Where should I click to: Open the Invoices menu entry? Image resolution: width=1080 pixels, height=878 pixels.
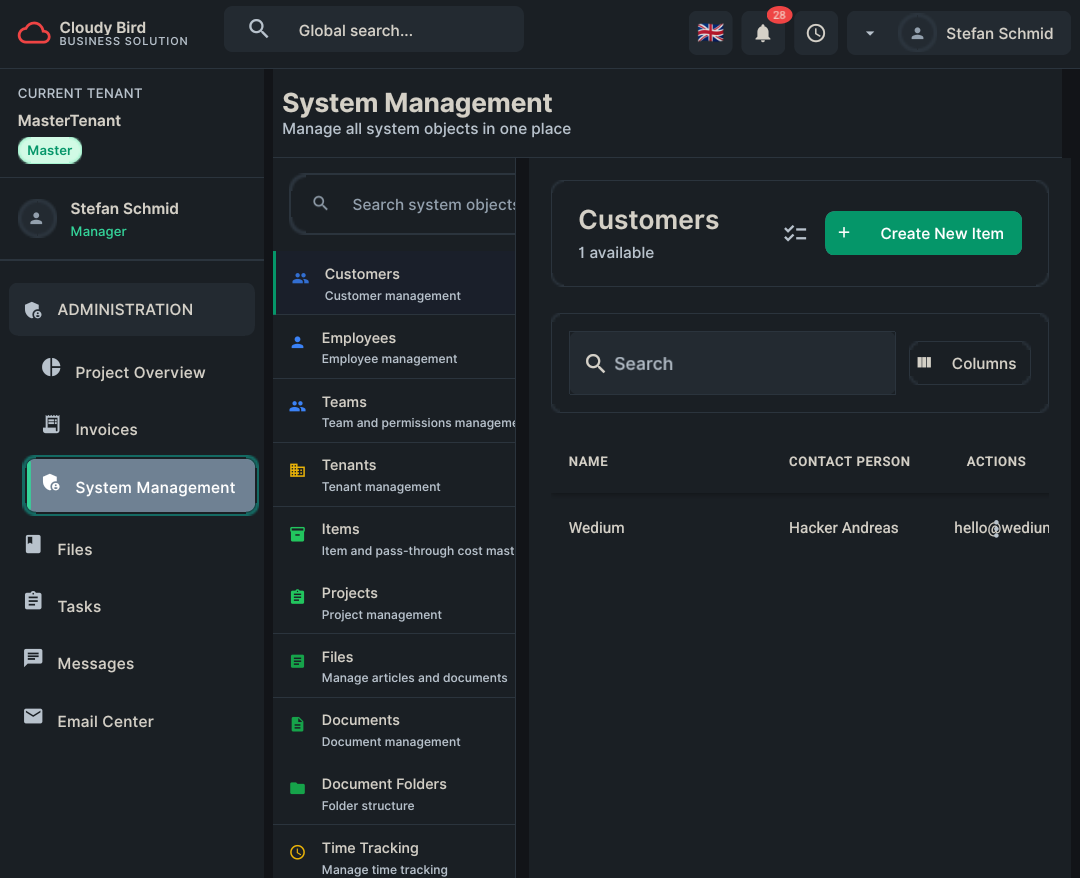pos(106,429)
